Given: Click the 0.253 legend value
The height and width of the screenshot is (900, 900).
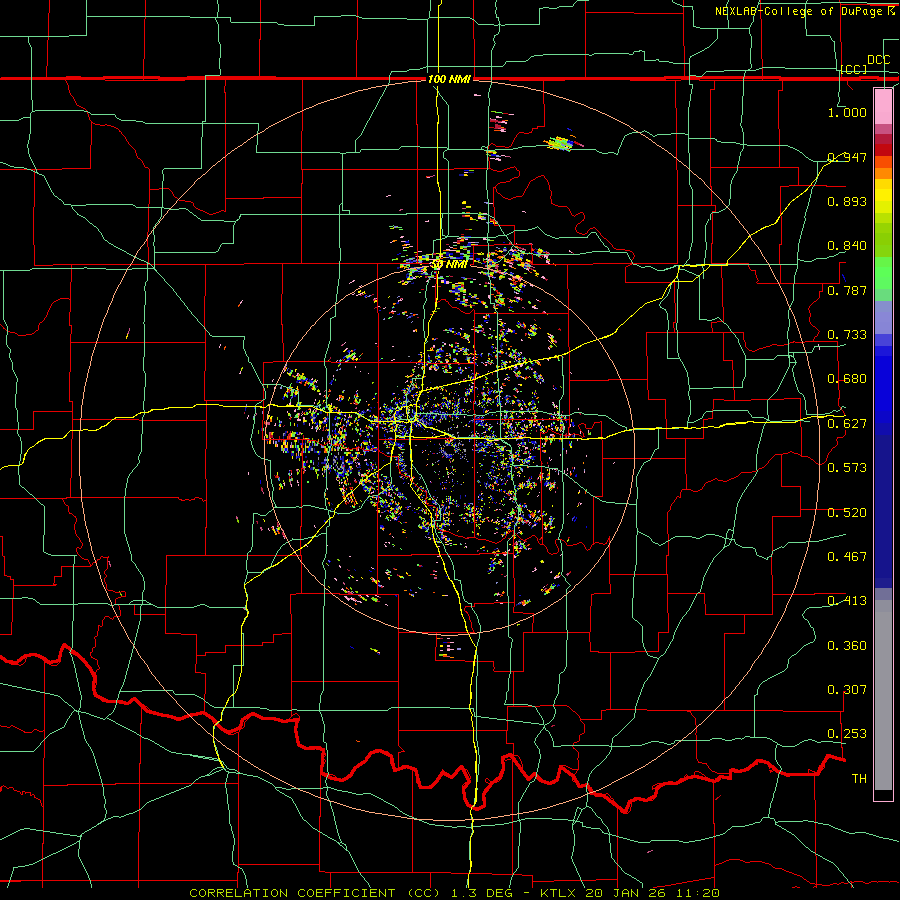Looking at the screenshot, I should [847, 734].
